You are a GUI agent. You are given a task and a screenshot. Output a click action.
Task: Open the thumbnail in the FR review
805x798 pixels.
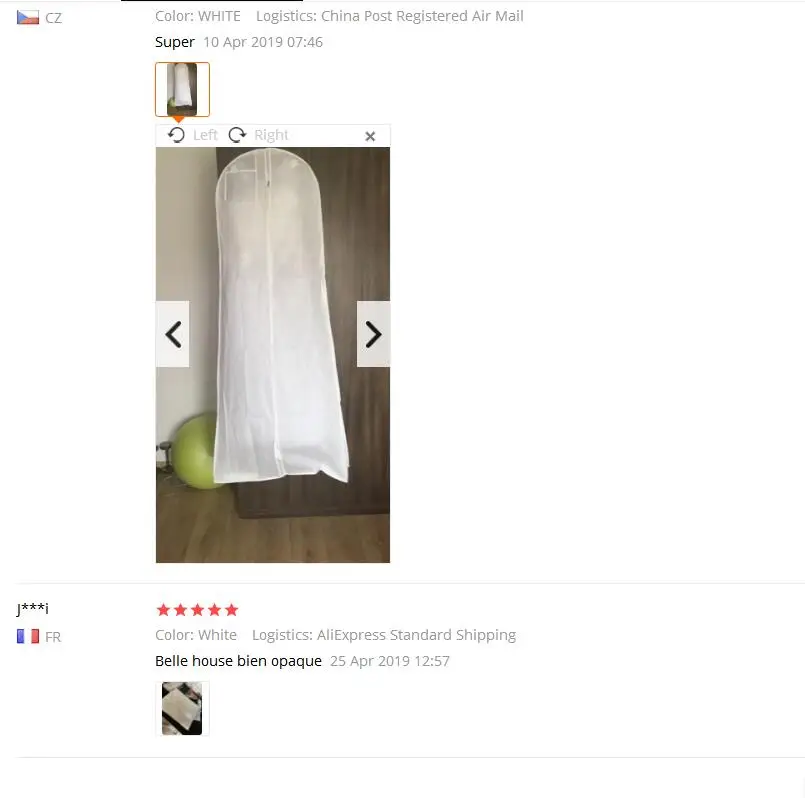pyautogui.click(x=182, y=708)
